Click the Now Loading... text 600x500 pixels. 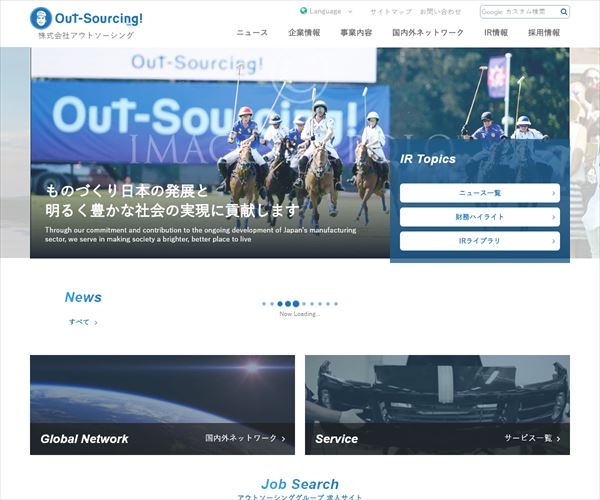coord(300,314)
